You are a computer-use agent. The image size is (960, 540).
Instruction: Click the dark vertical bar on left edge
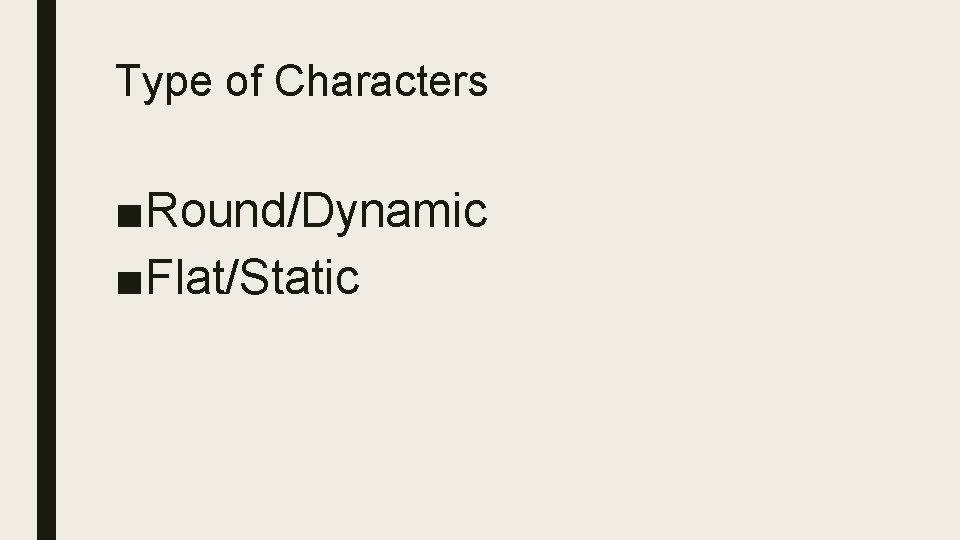(47, 270)
